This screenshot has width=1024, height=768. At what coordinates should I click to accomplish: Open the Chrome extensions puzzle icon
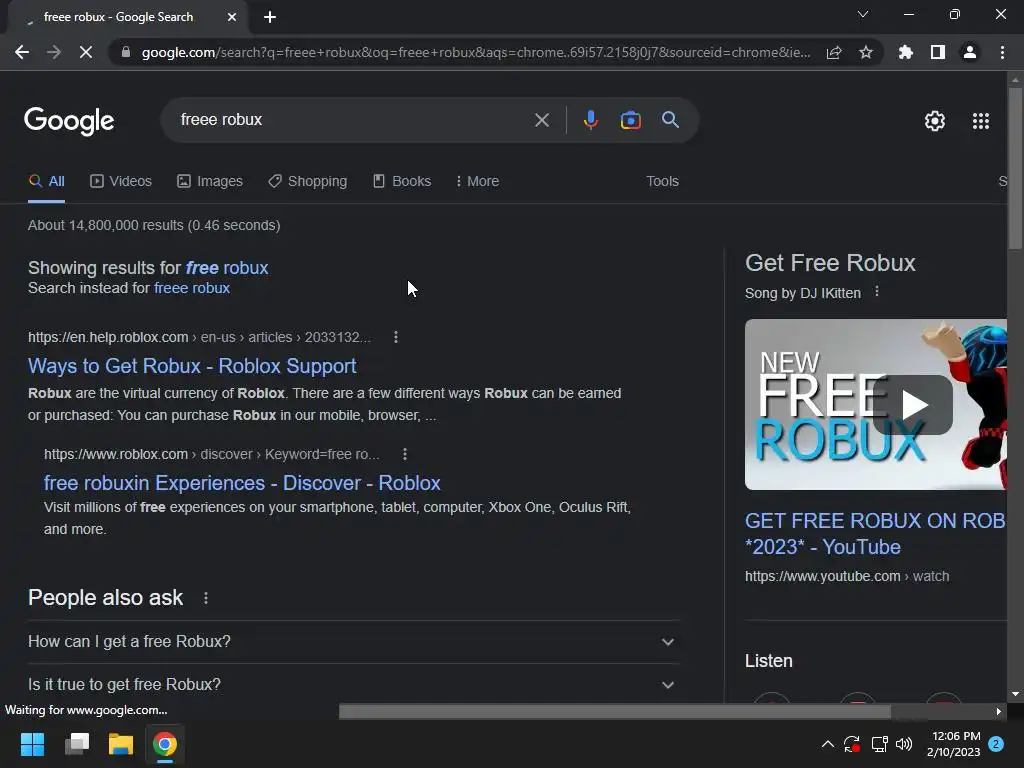tap(906, 52)
